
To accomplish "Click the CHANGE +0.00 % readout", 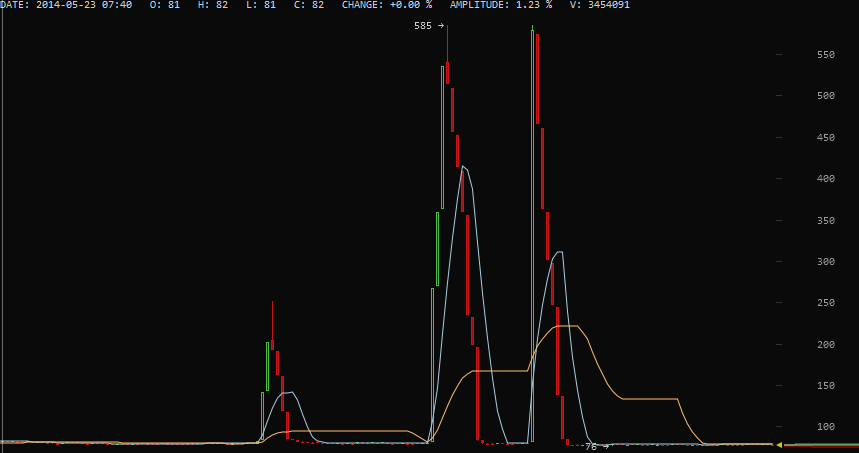I will 387,5.
